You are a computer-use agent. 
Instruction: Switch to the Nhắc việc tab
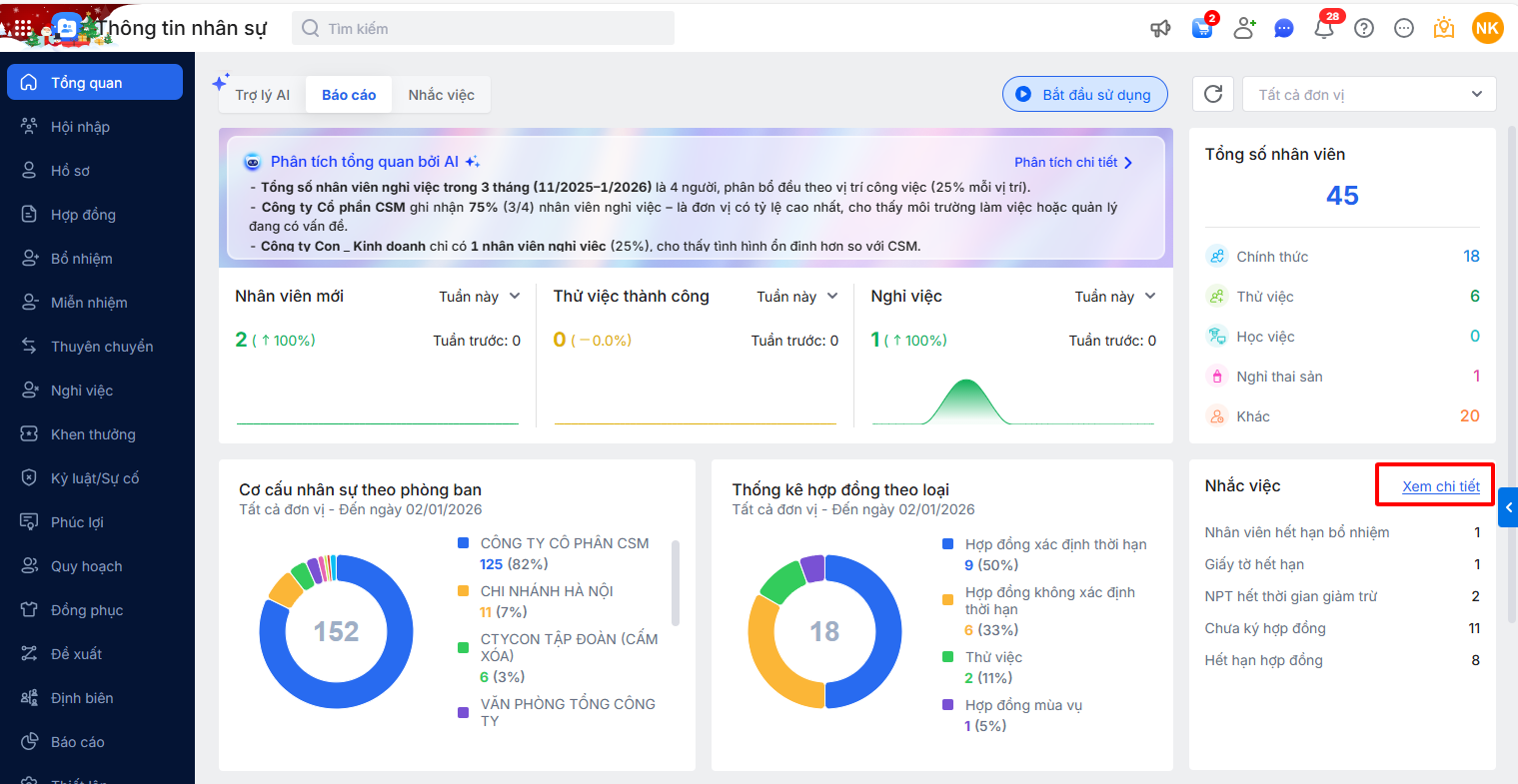click(x=441, y=95)
